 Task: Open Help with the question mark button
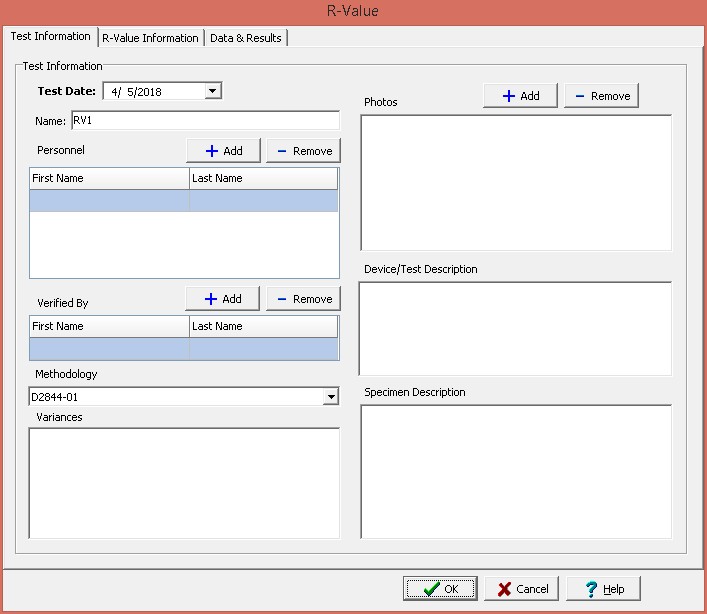click(x=603, y=588)
